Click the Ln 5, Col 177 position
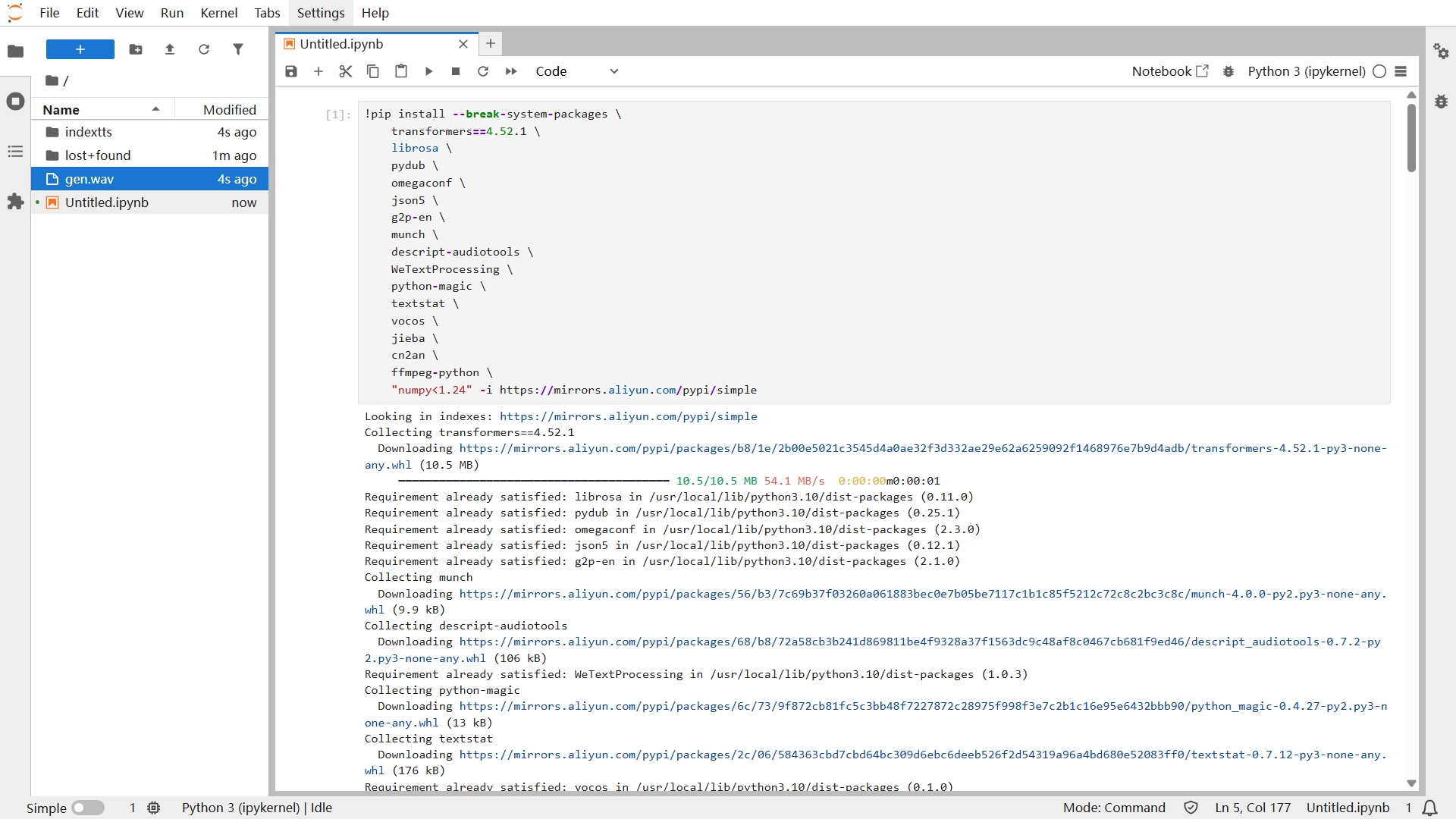Image resolution: width=1456 pixels, height=819 pixels. [x=1253, y=808]
